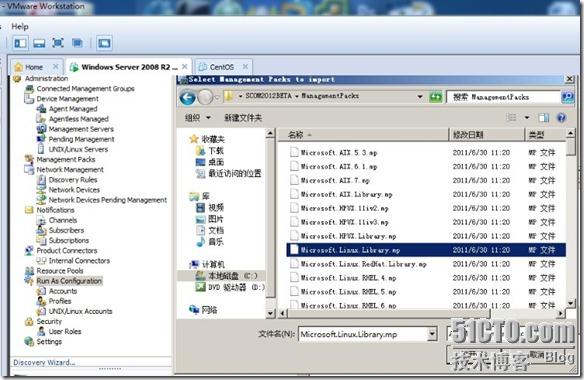
Task: Click the file dialog Back arrow button
Action: [x=187, y=98]
